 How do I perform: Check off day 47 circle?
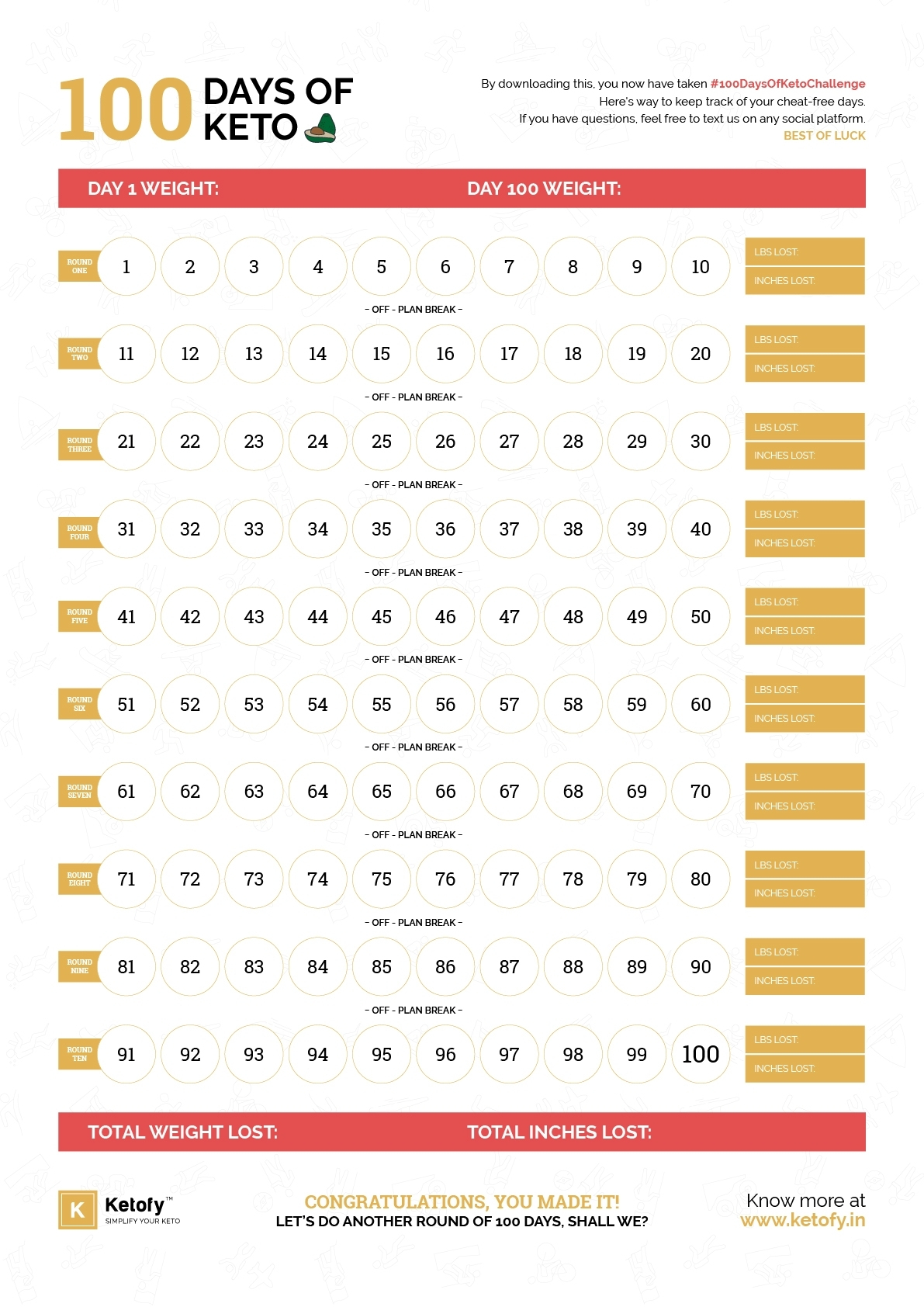(509, 616)
